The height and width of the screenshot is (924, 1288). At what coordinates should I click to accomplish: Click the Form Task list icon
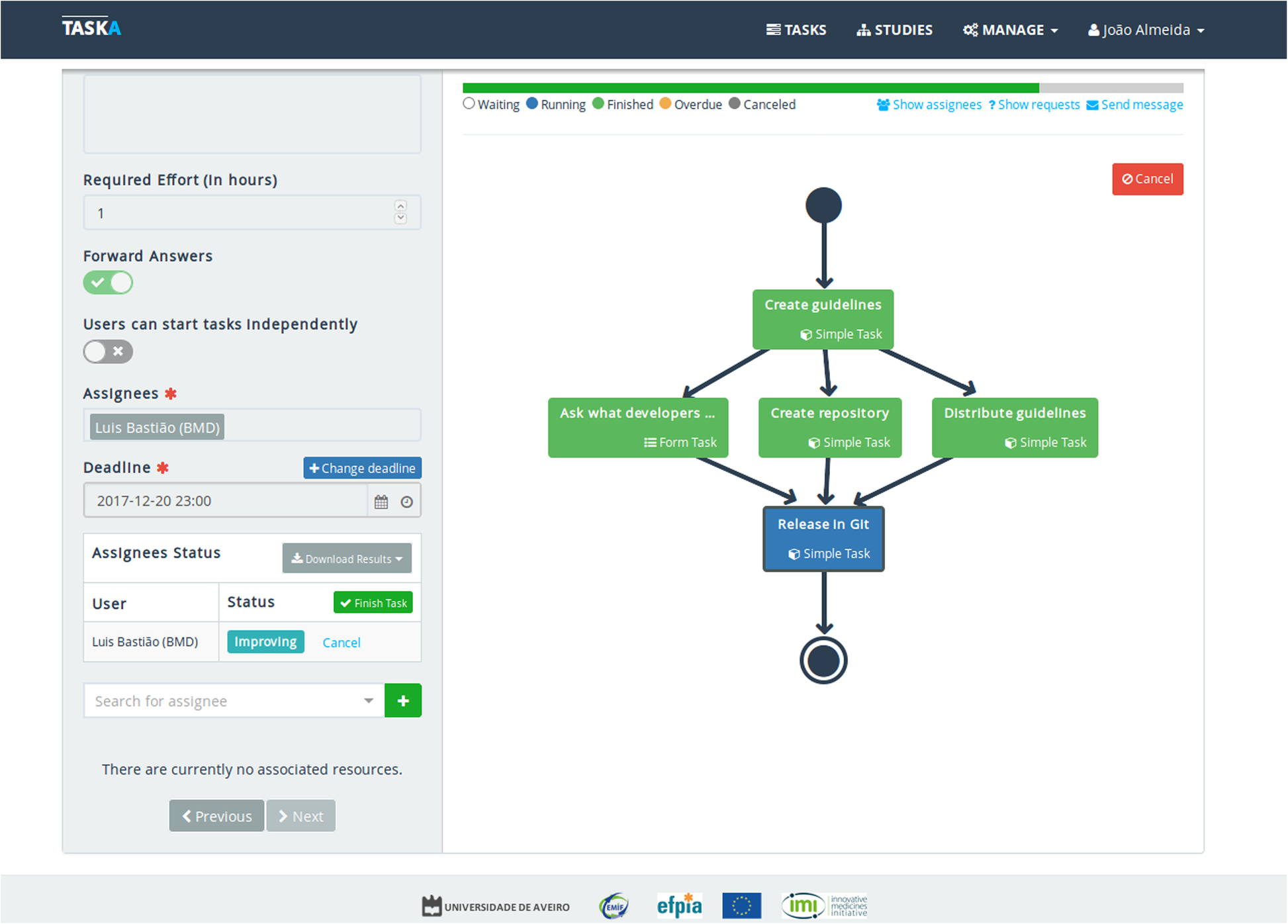point(650,442)
